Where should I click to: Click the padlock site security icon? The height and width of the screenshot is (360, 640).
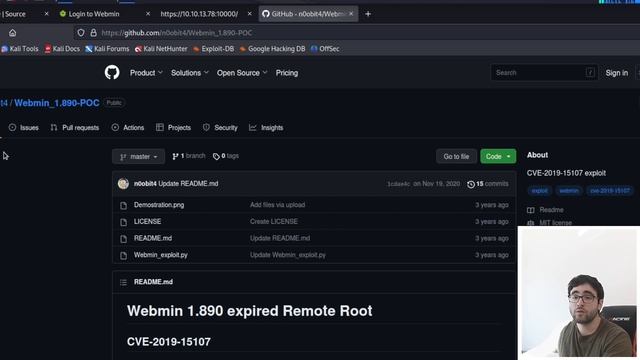93,33
